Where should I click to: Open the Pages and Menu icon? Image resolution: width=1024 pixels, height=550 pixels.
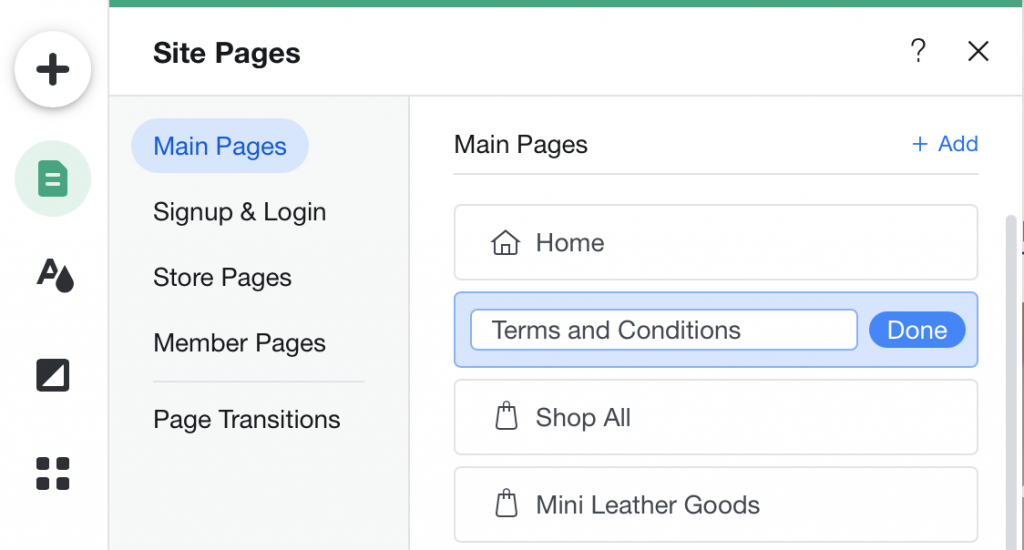pyautogui.click(x=52, y=179)
